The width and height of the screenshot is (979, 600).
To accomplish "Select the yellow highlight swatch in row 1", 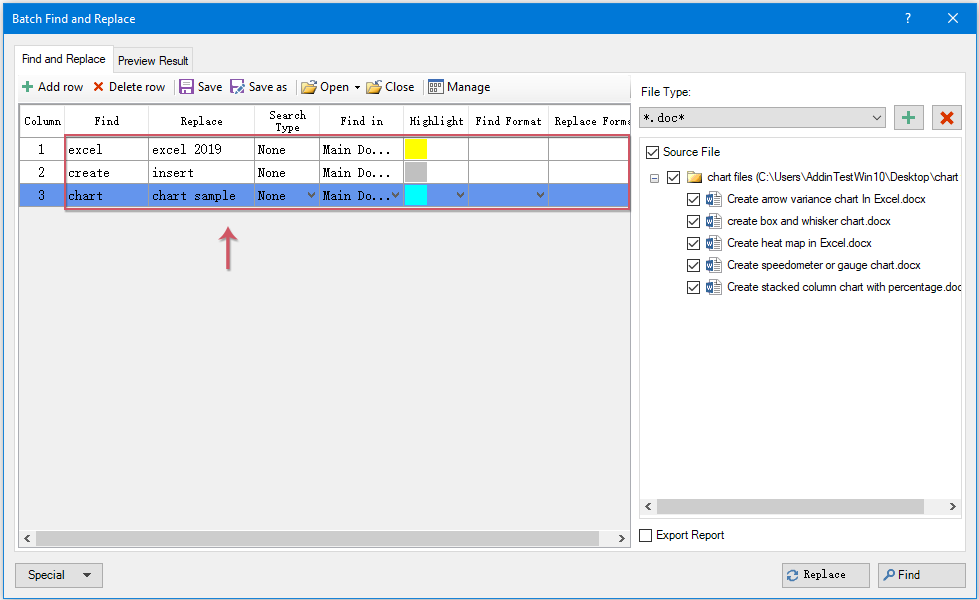I will click(416, 149).
